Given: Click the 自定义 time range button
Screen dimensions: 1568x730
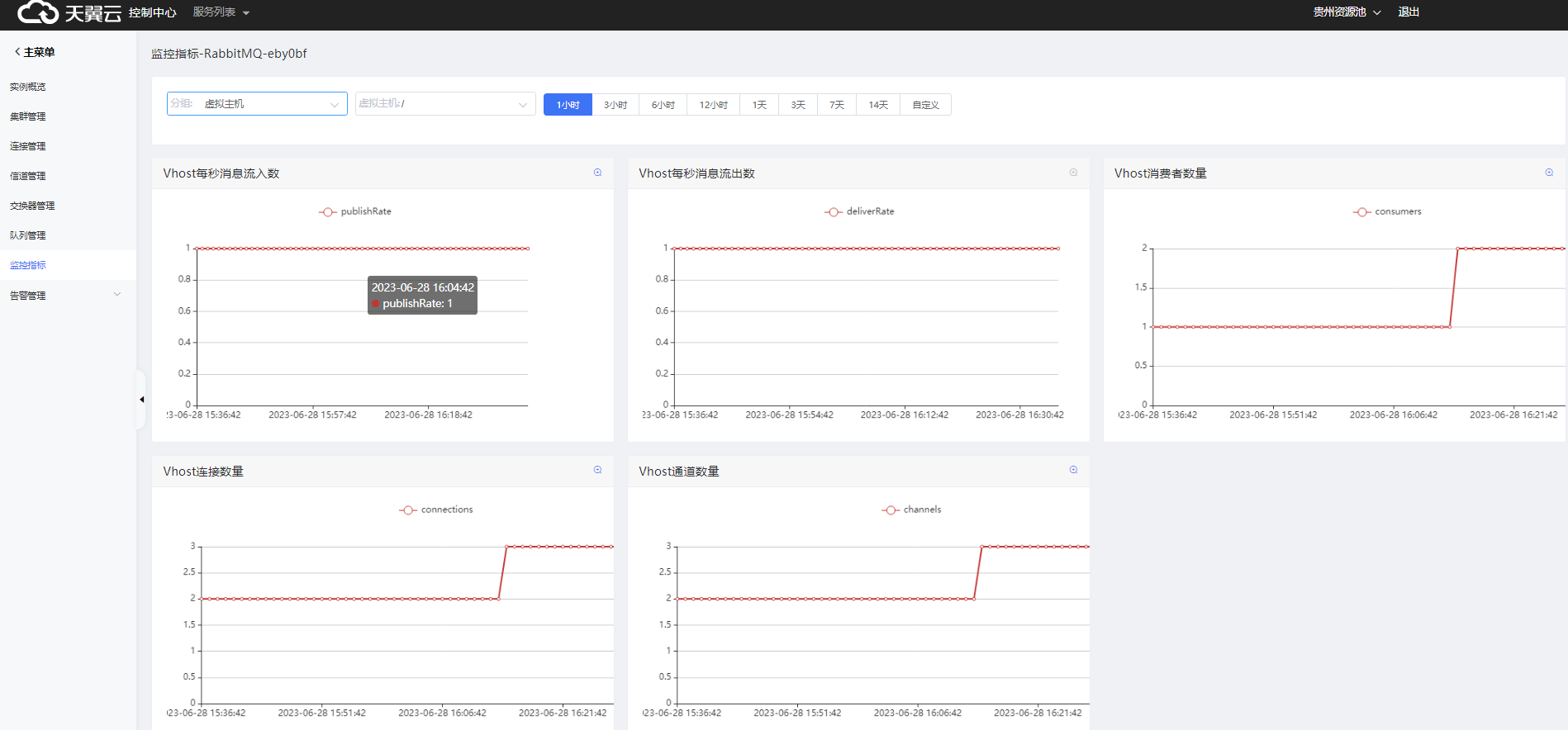Looking at the screenshot, I should pos(925,105).
